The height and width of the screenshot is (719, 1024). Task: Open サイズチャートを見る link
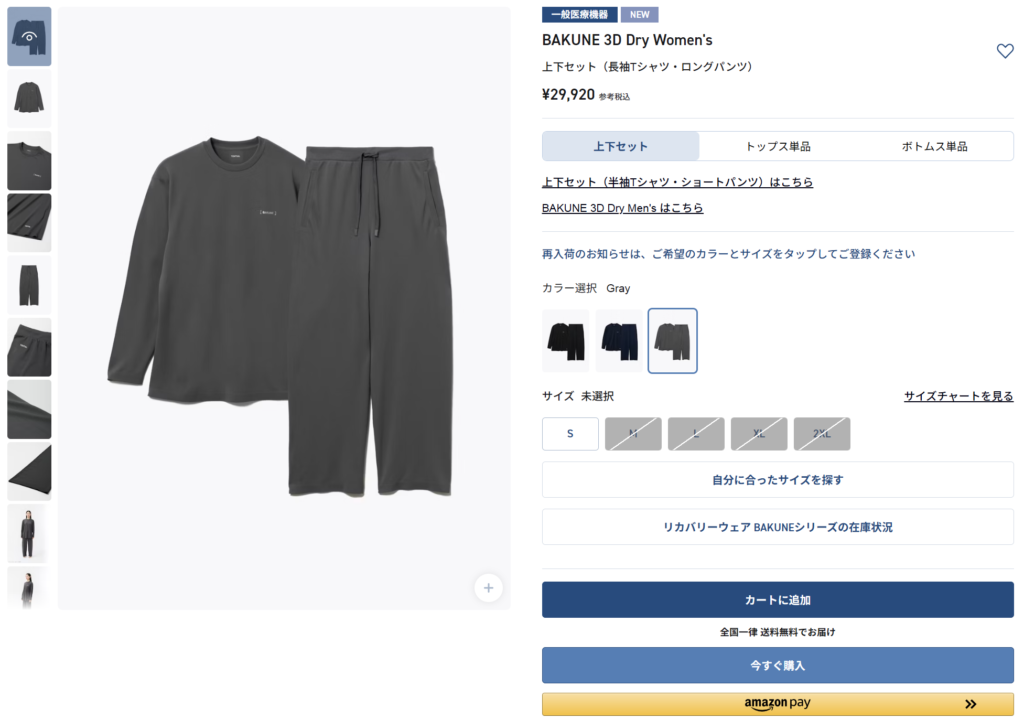[x=959, y=396]
